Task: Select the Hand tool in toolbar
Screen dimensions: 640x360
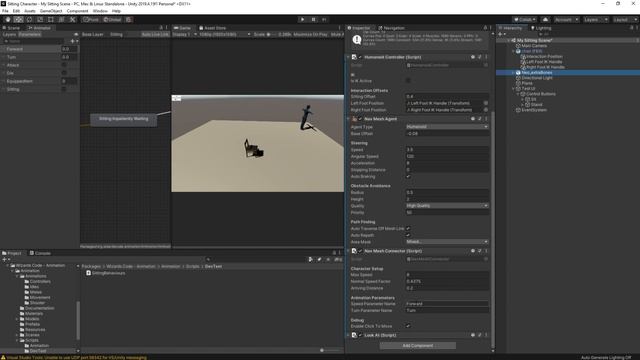Action: pos(7,20)
